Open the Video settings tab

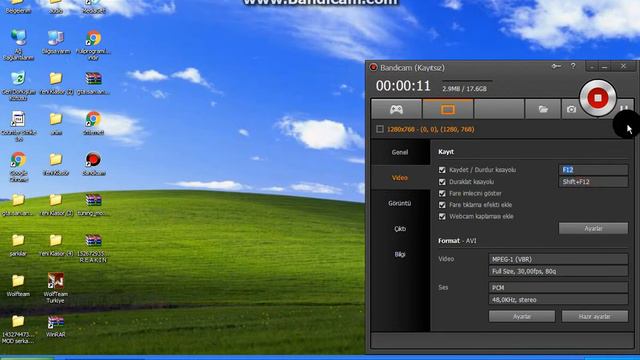coord(400,178)
